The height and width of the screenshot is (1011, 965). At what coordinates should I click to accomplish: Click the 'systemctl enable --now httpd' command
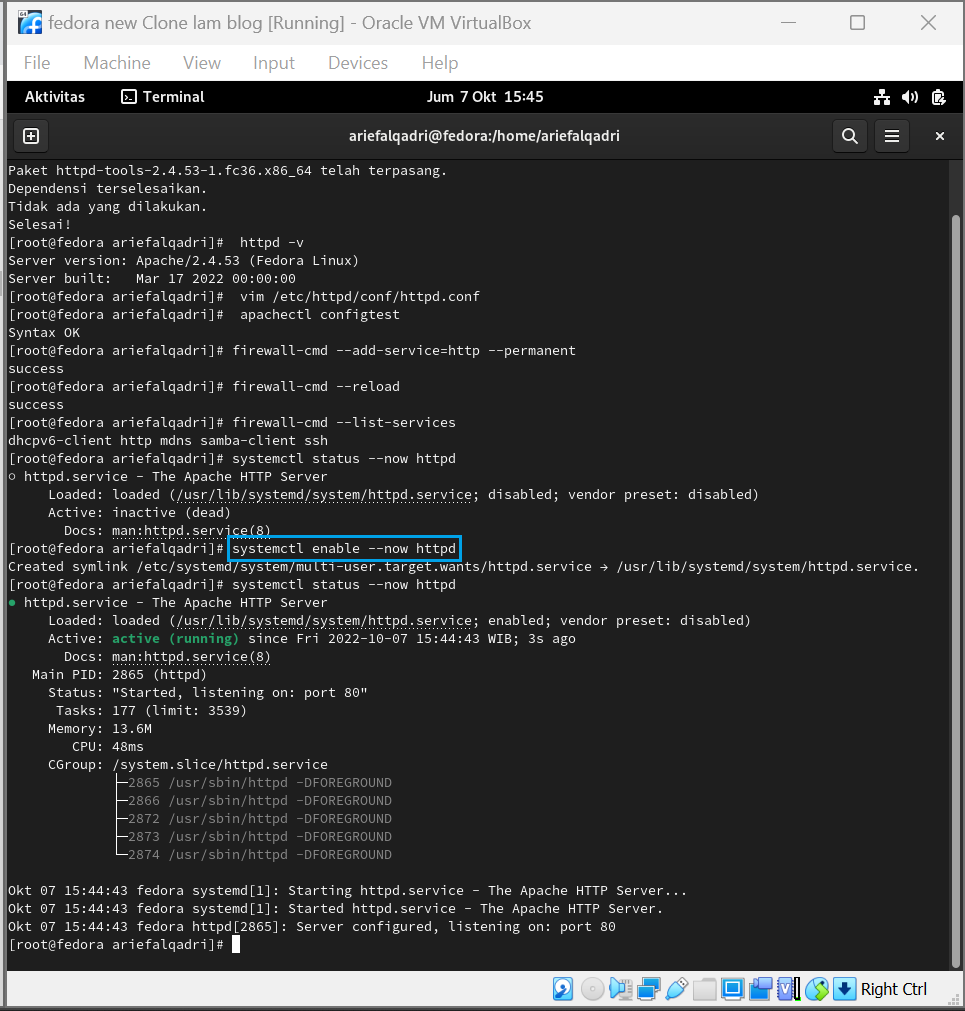(344, 549)
